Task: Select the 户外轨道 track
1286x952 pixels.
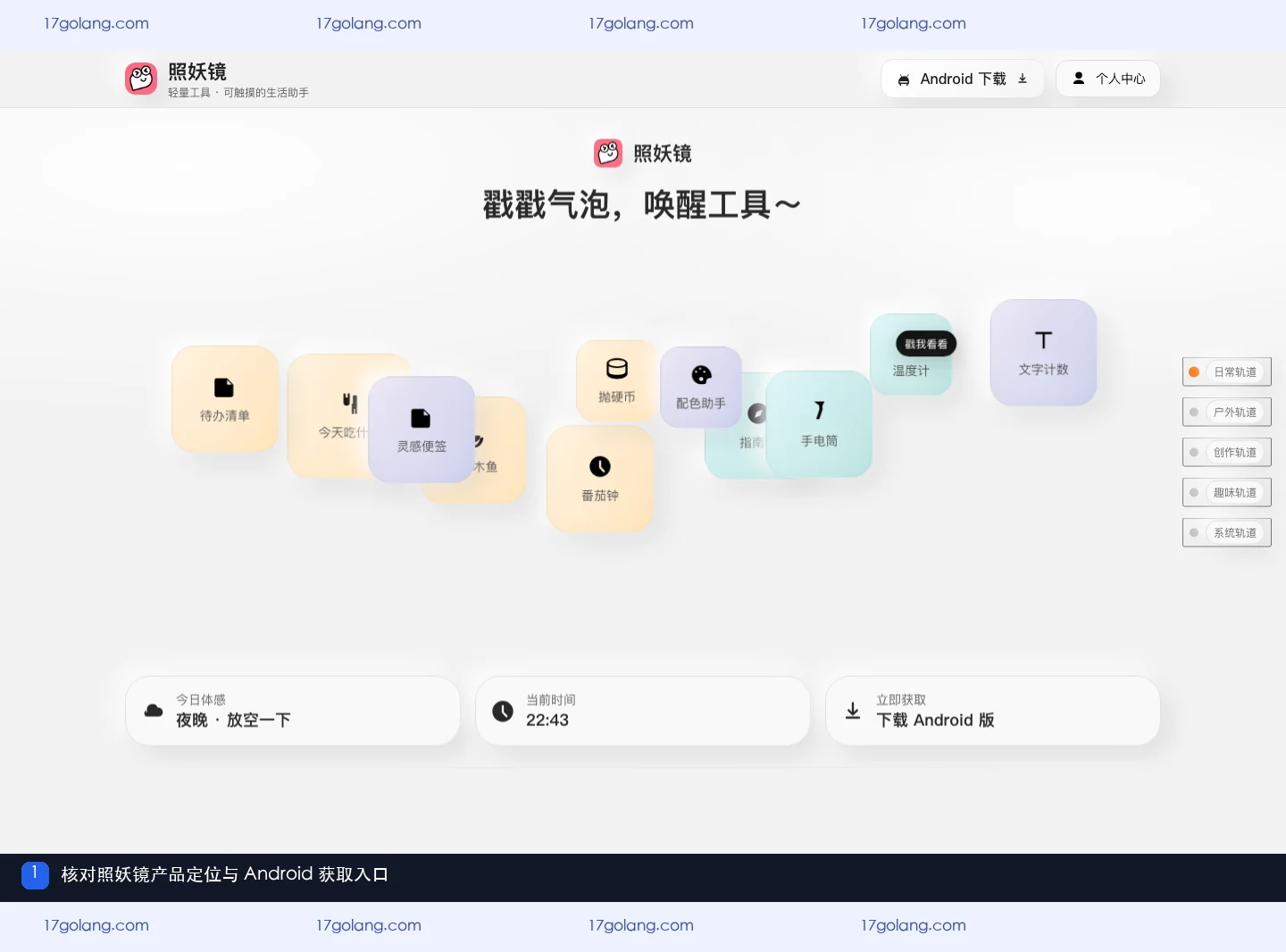Action: point(1227,412)
